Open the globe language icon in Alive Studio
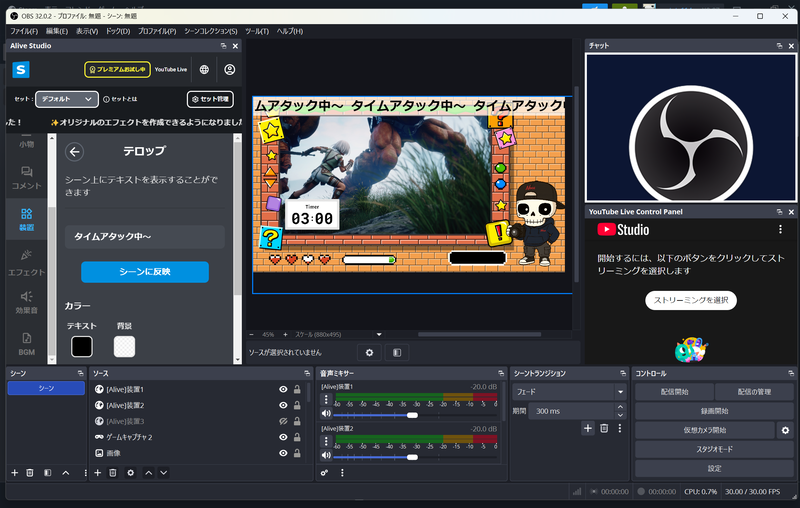Image resolution: width=800 pixels, height=508 pixels. click(x=204, y=69)
